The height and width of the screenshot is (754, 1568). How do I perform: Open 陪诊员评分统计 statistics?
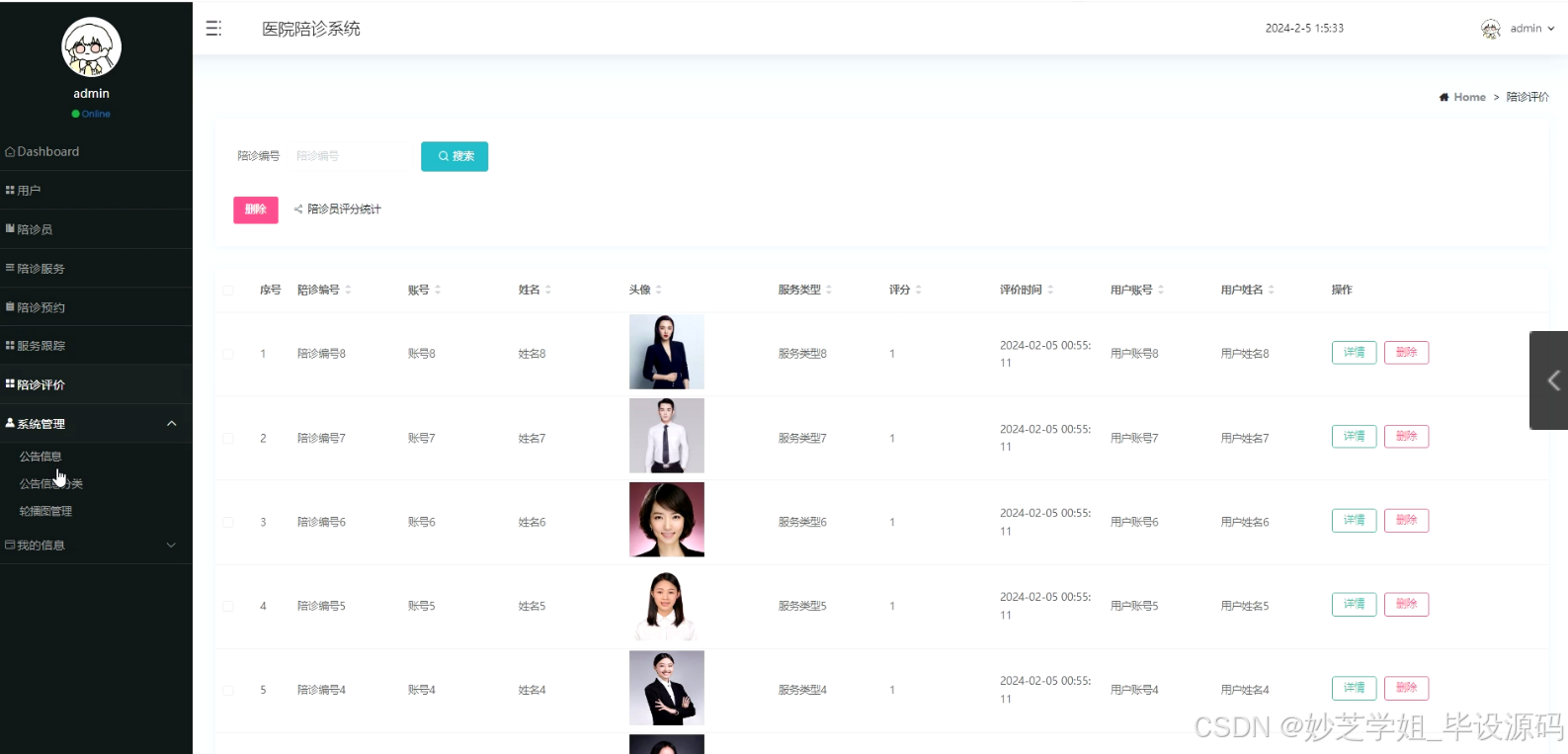point(337,209)
